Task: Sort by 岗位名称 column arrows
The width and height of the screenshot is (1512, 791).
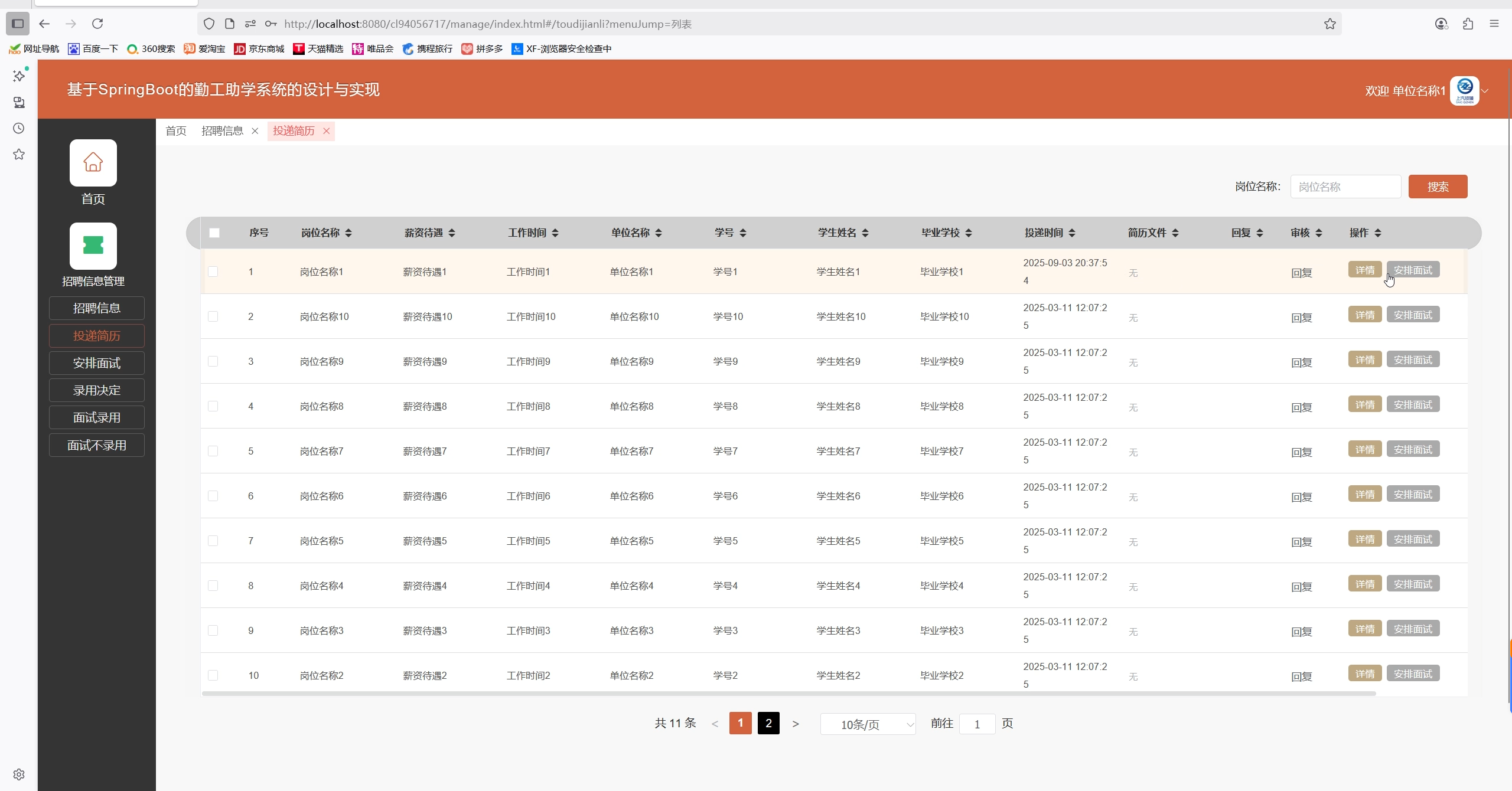Action: click(348, 233)
